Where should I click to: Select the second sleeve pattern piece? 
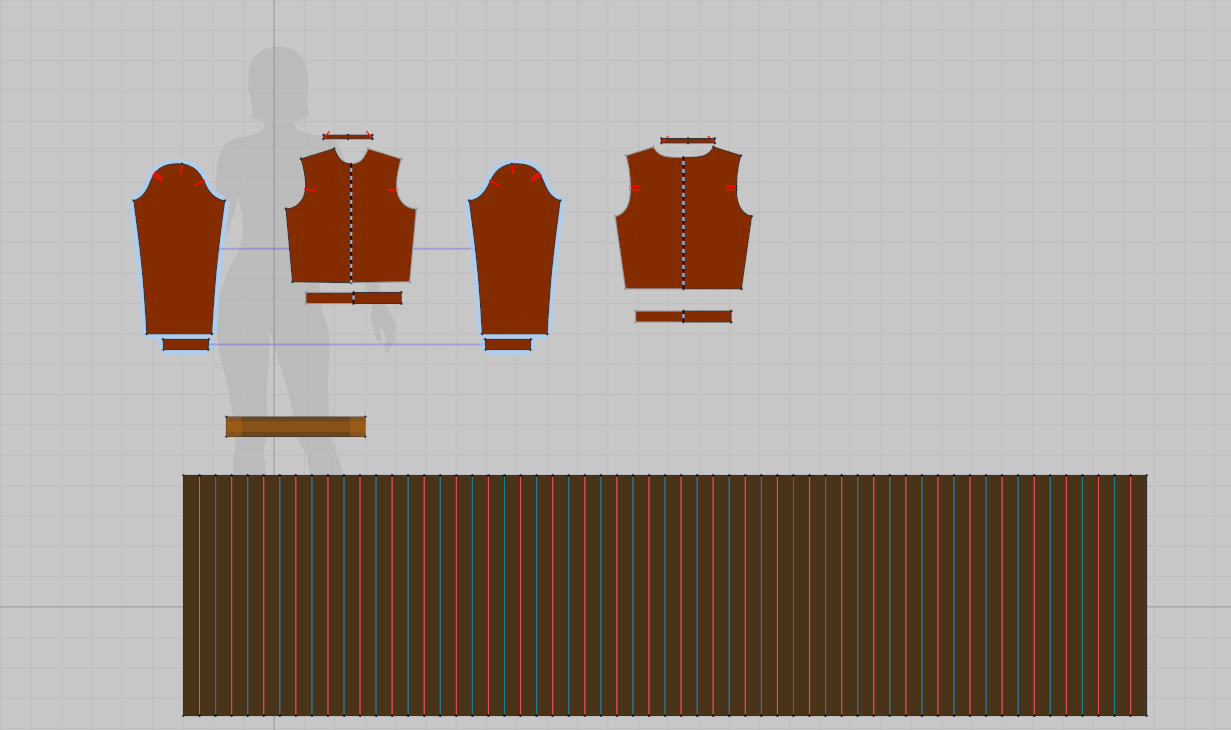click(x=514, y=250)
